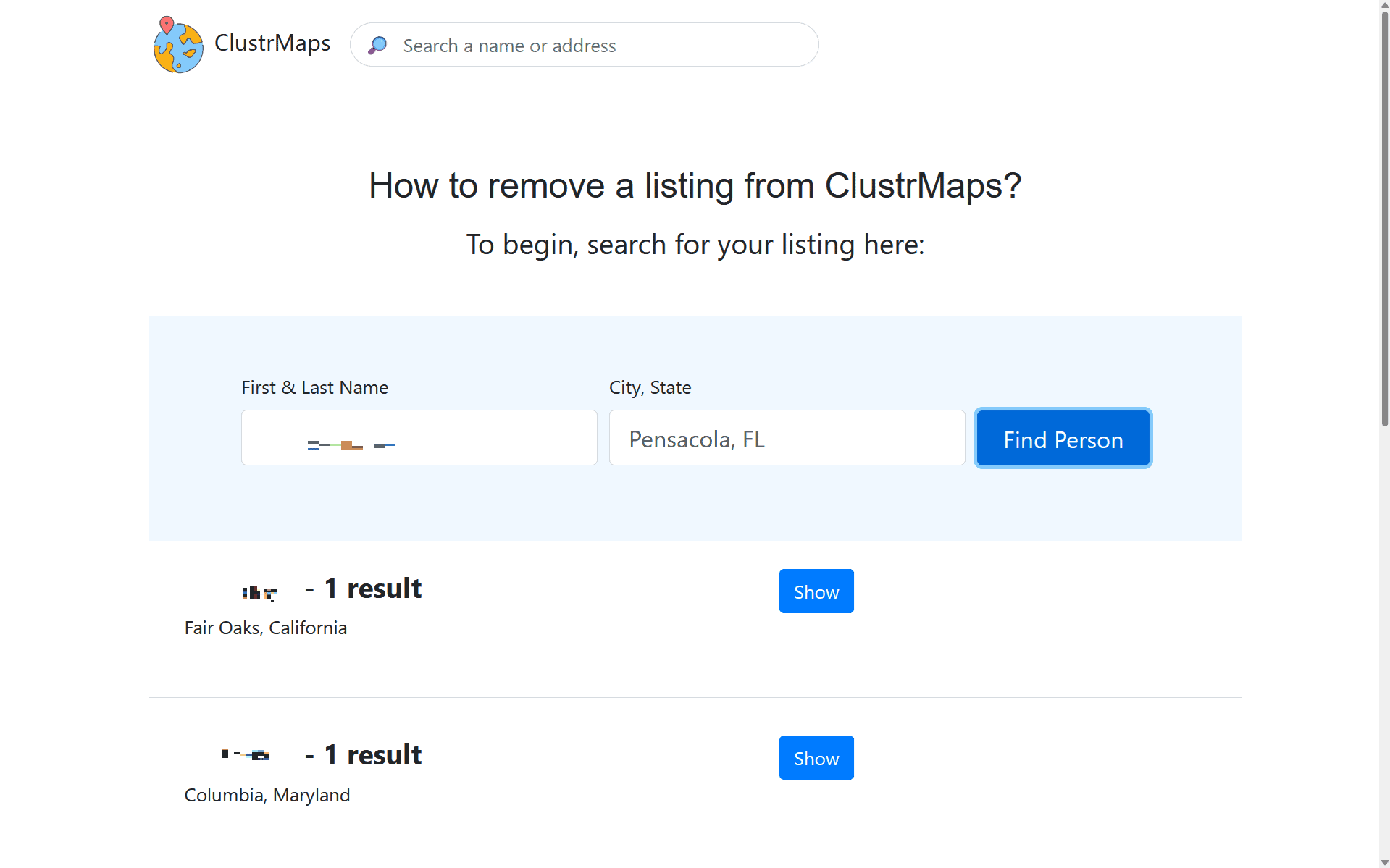Screen dimensions: 1390x868
Task: Click the first result's name heading
Action: click(x=259, y=590)
